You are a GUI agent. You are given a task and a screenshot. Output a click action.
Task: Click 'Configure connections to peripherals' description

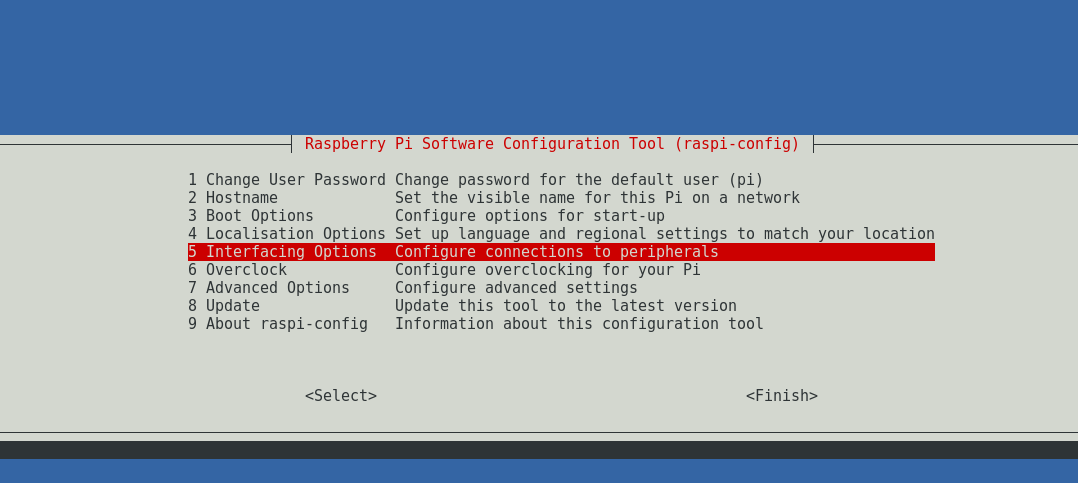(x=556, y=251)
